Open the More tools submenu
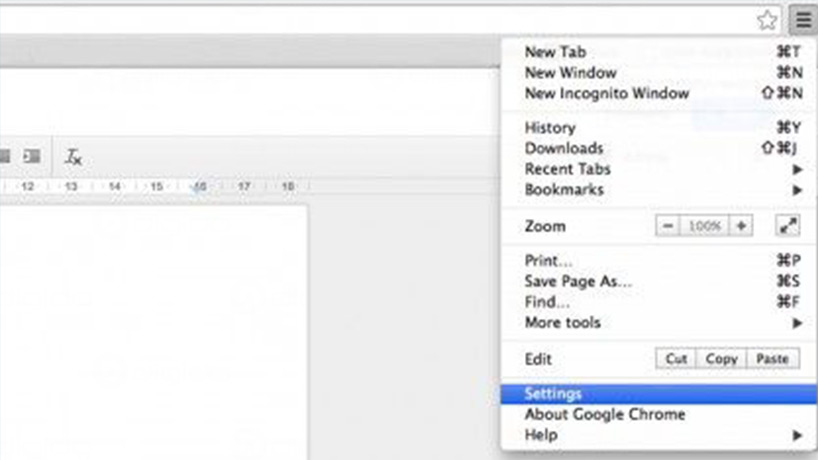 point(797,323)
